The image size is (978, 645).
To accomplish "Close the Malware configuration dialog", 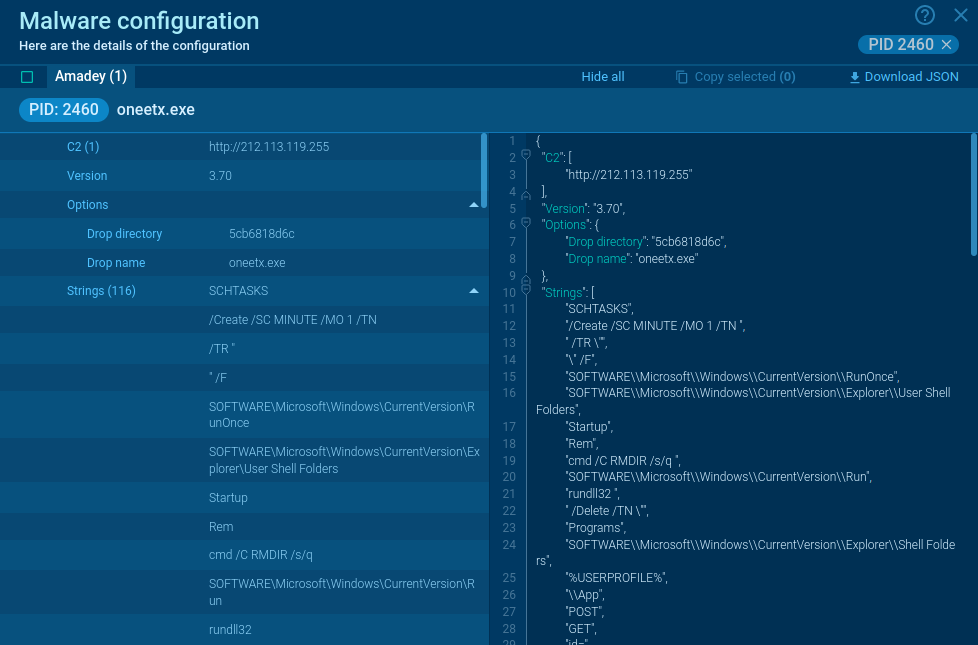I will tap(960, 15).
